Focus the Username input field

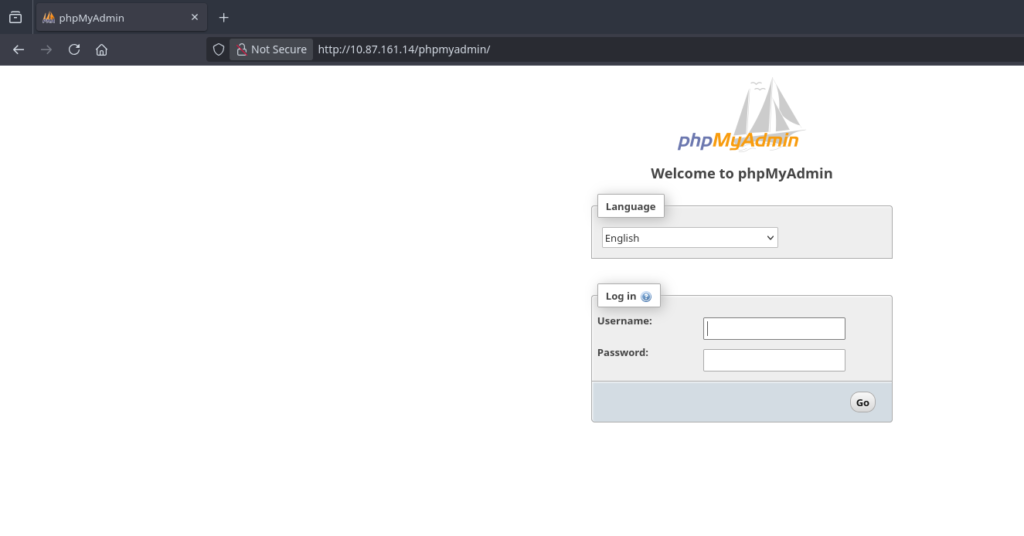coord(774,328)
